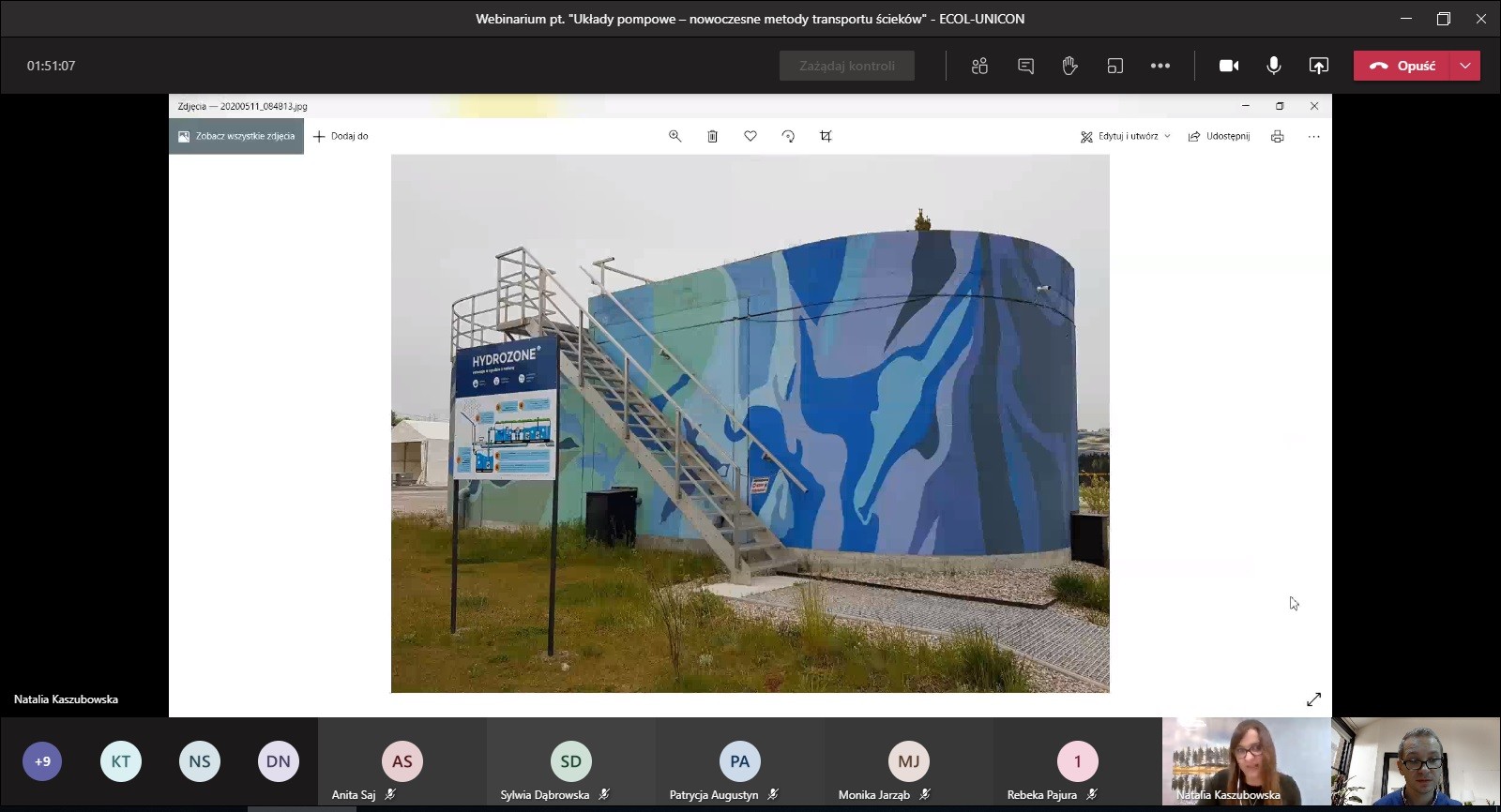1501x812 pixels.
Task: Click the trash delete icon in Photos
Action: click(712, 136)
